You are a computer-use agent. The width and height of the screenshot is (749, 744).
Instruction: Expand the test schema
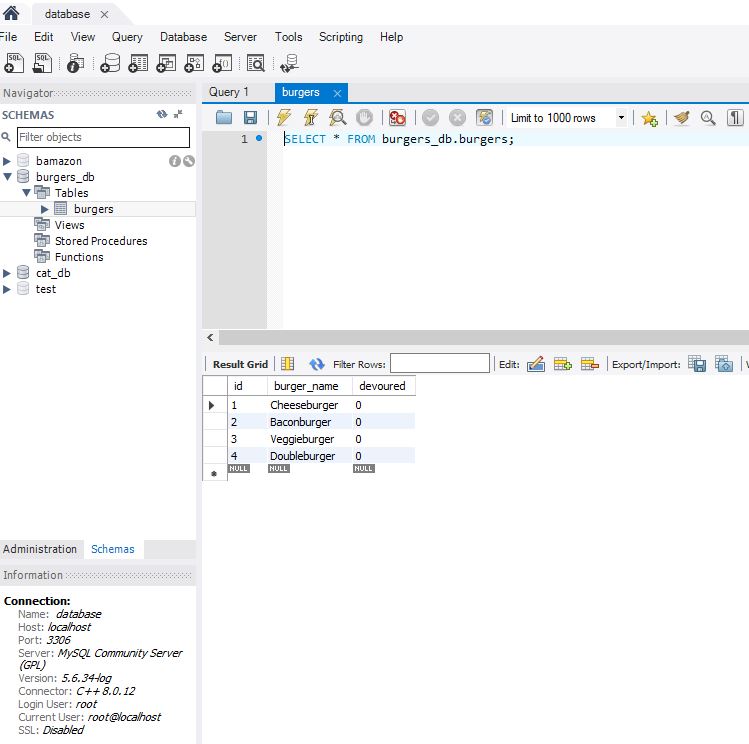pyautogui.click(x=7, y=289)
